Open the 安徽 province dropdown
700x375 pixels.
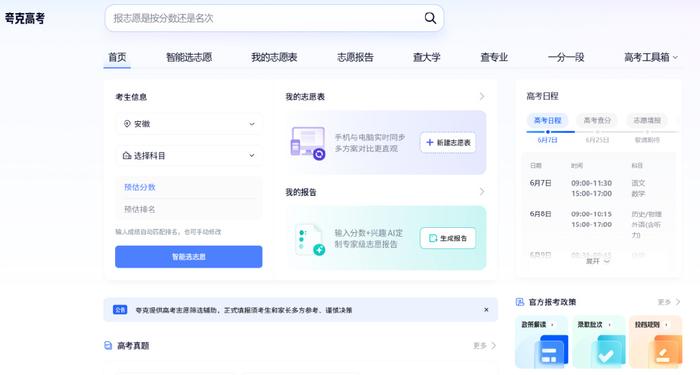[x=189, y=124]
